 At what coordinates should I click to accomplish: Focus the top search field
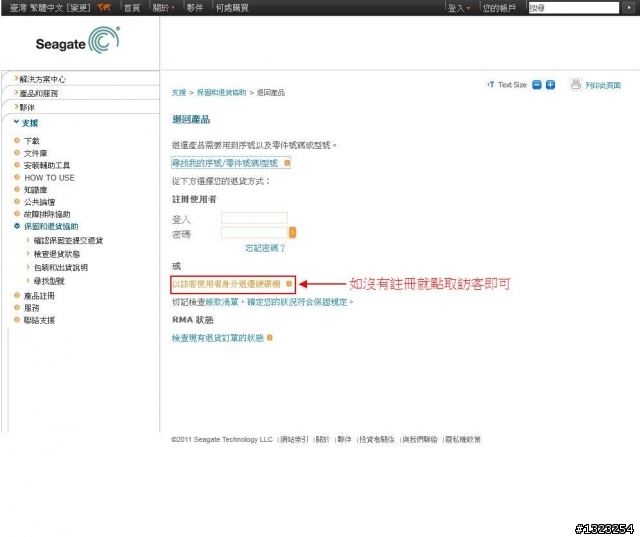tap(573, 8)
